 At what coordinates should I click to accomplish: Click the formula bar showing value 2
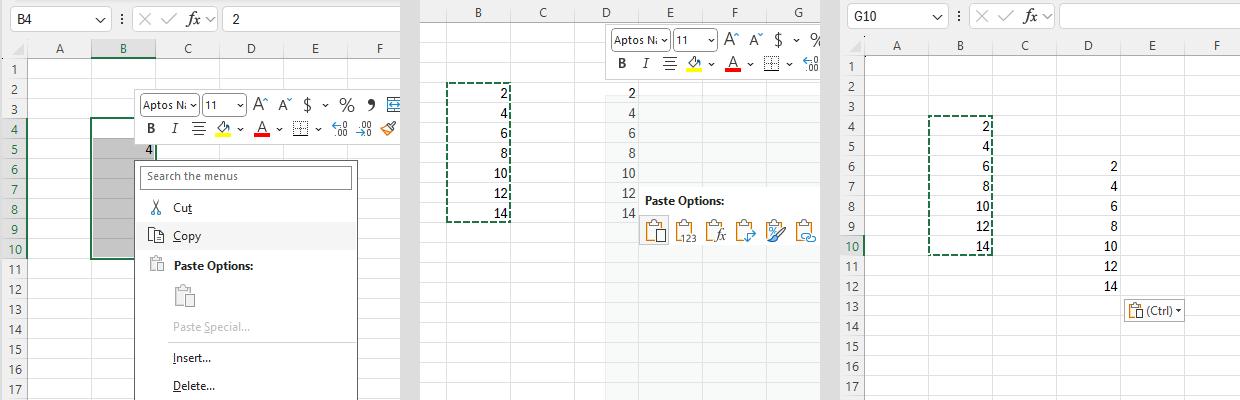click(310, 19)
